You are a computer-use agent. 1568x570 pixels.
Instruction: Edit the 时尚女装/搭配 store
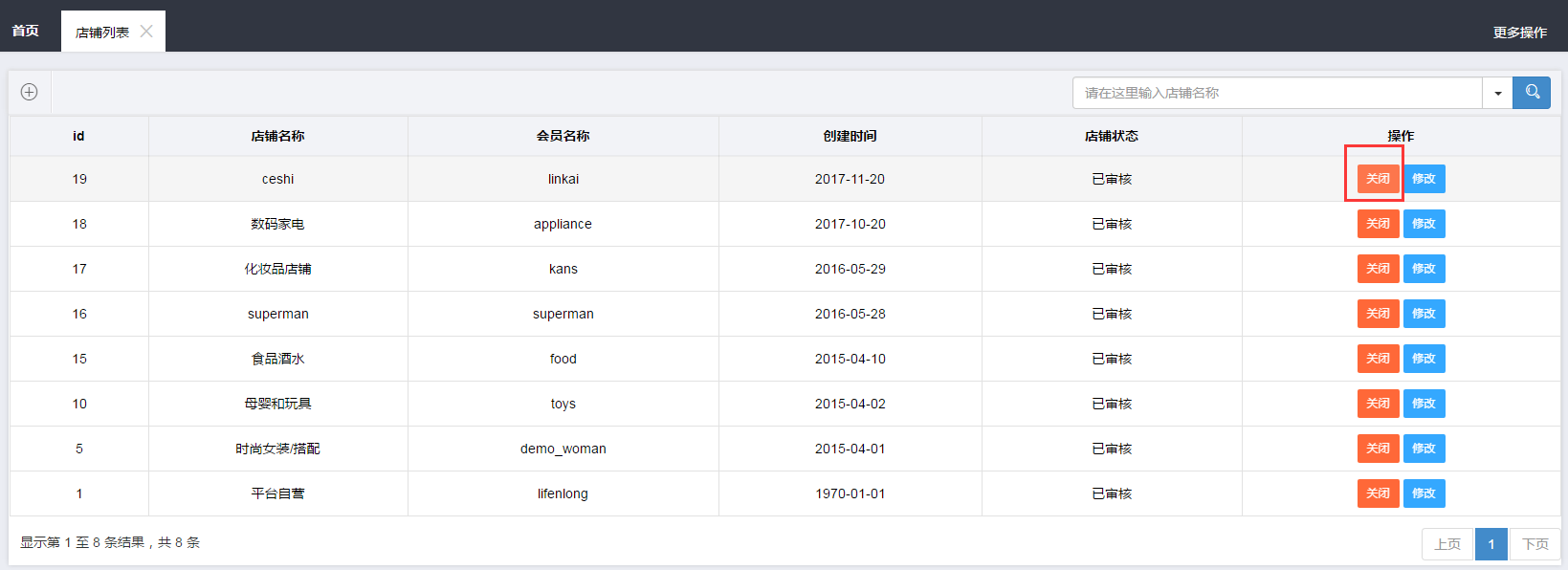(1424, 449)
